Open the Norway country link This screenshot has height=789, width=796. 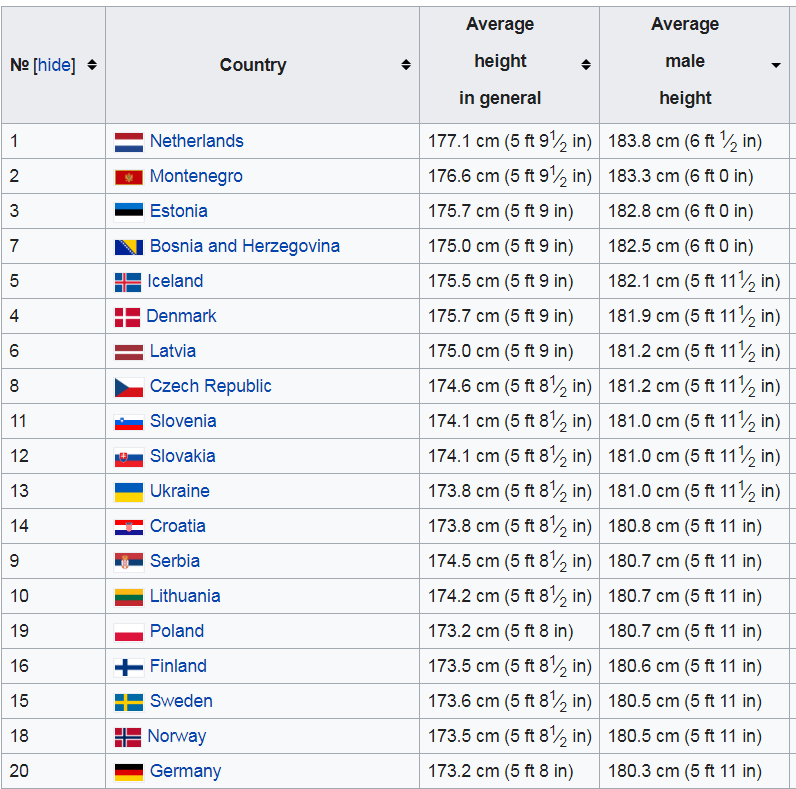[176, 736]
